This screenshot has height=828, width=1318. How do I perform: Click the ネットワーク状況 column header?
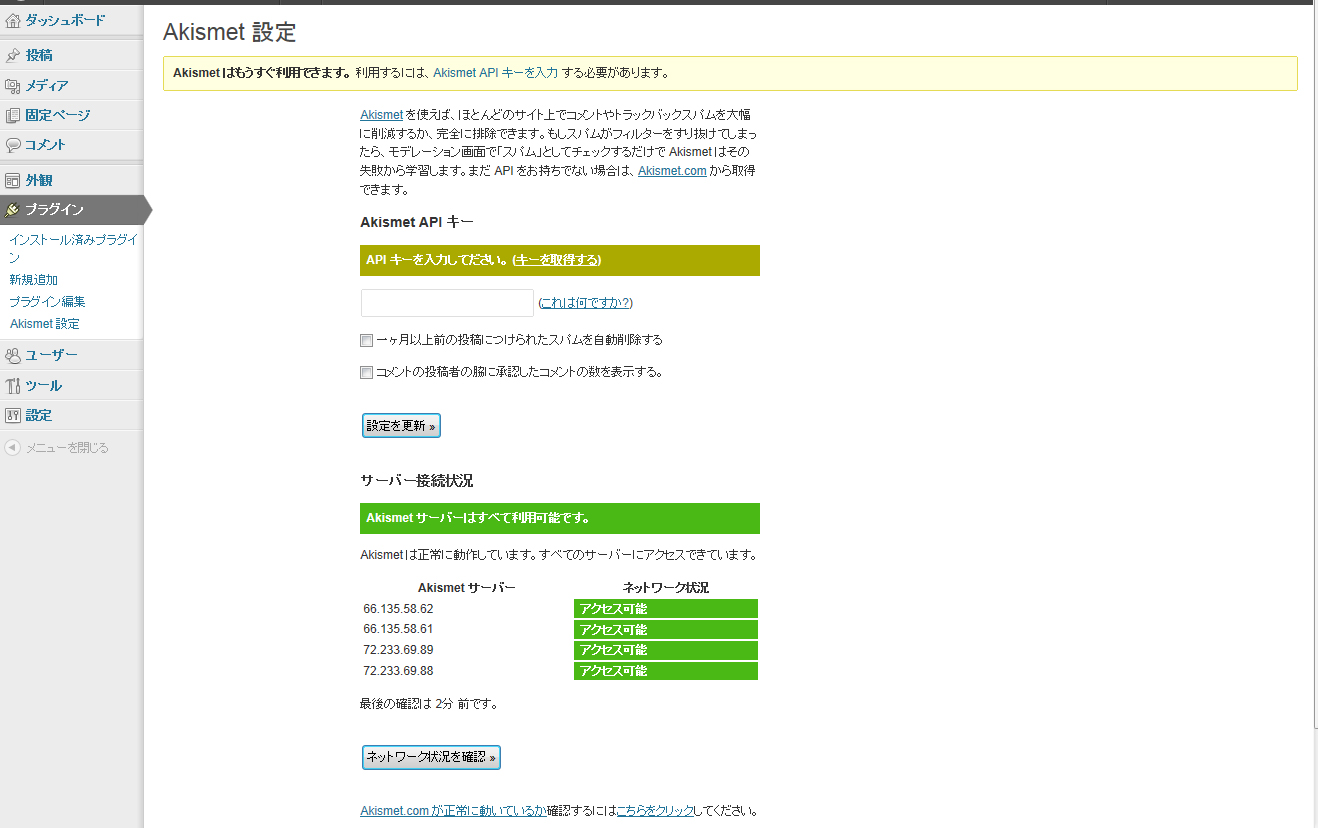pos(666,588)
